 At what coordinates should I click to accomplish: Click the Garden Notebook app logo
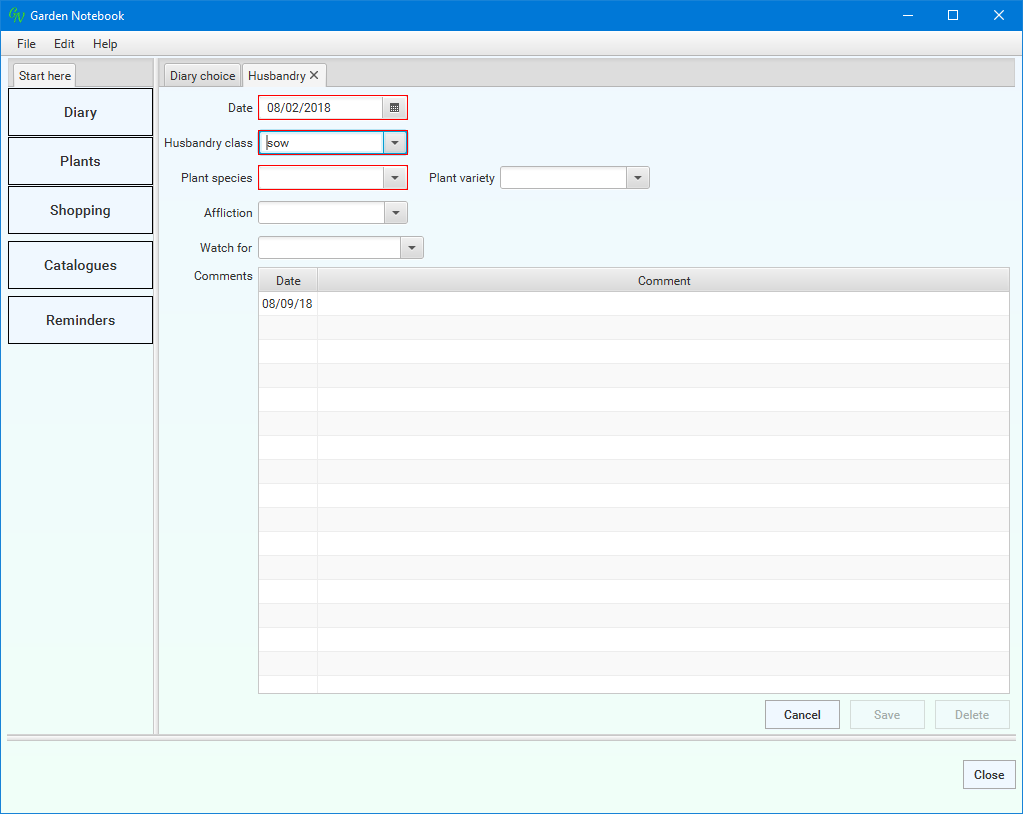pos(15,16)
